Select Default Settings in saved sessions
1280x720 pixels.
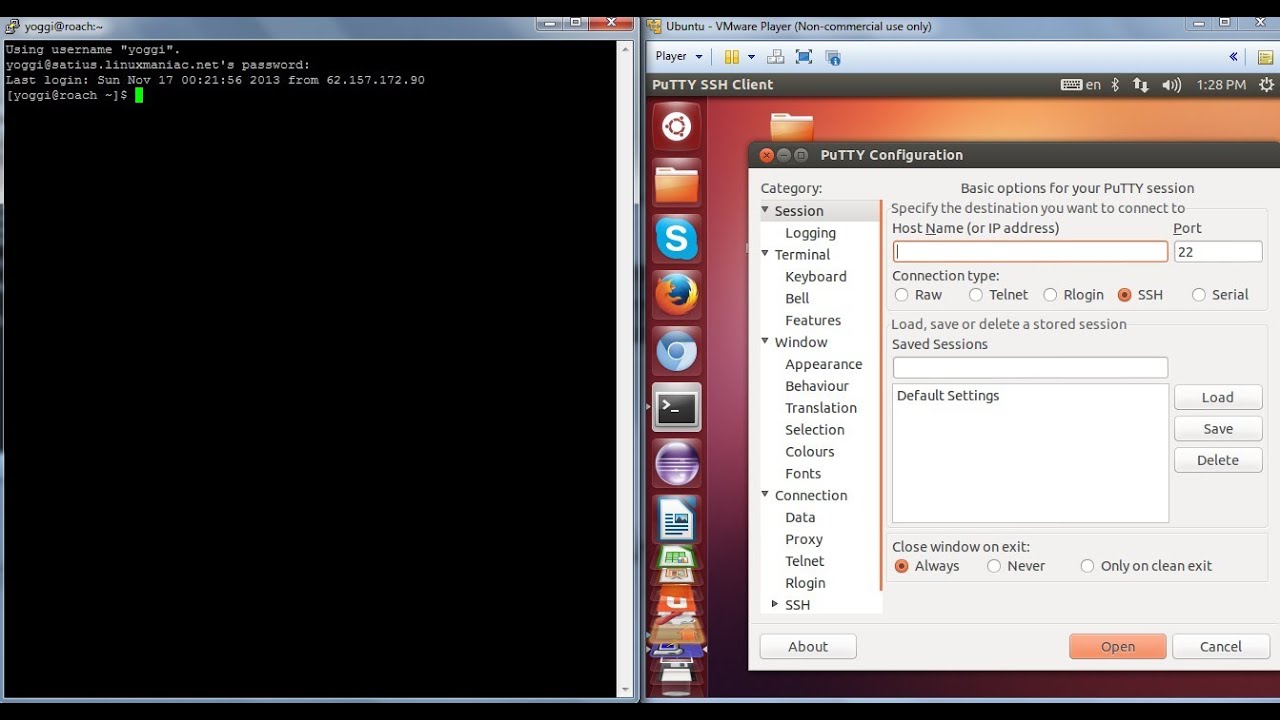(1030, 396)
